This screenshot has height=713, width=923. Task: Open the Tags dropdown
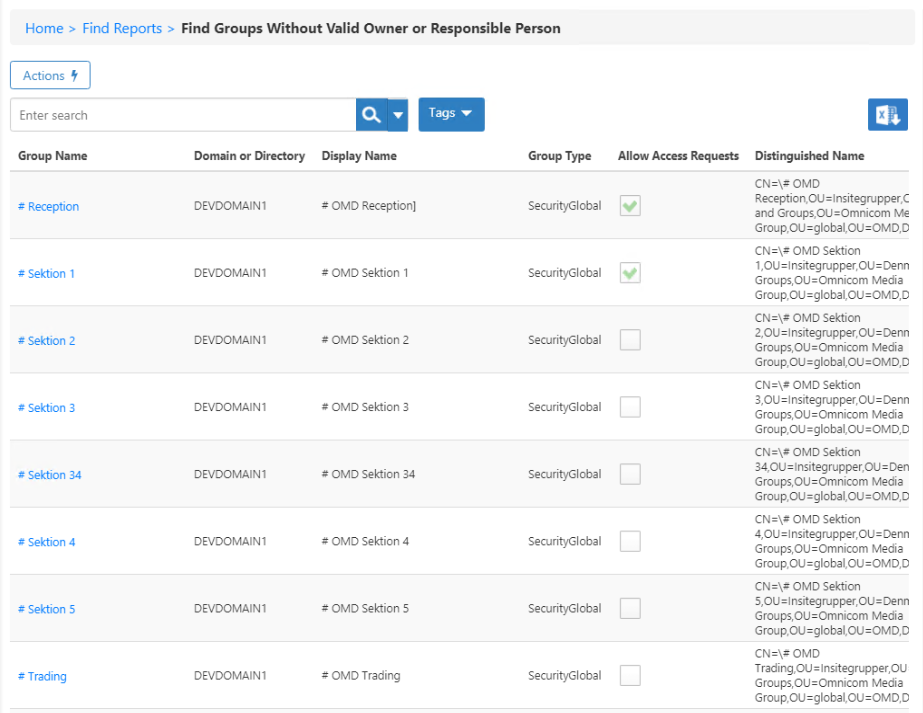450,114
